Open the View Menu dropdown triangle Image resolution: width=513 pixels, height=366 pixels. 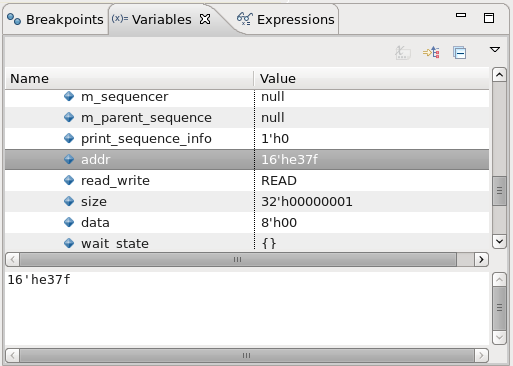coord(495,50)
